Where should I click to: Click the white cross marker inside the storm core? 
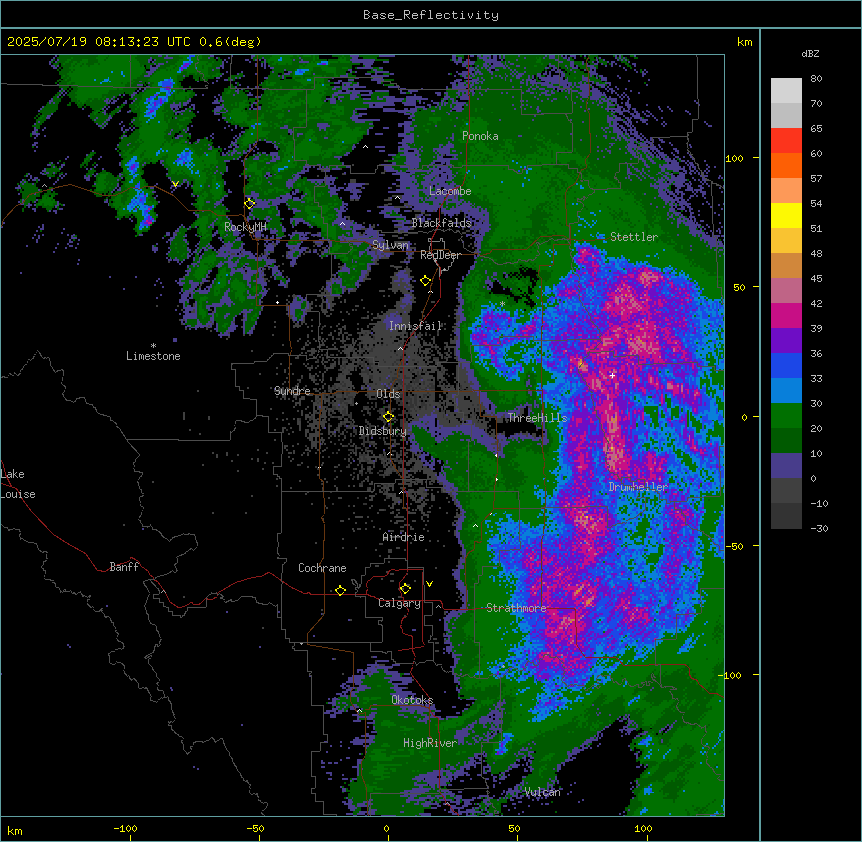[612, 375]
